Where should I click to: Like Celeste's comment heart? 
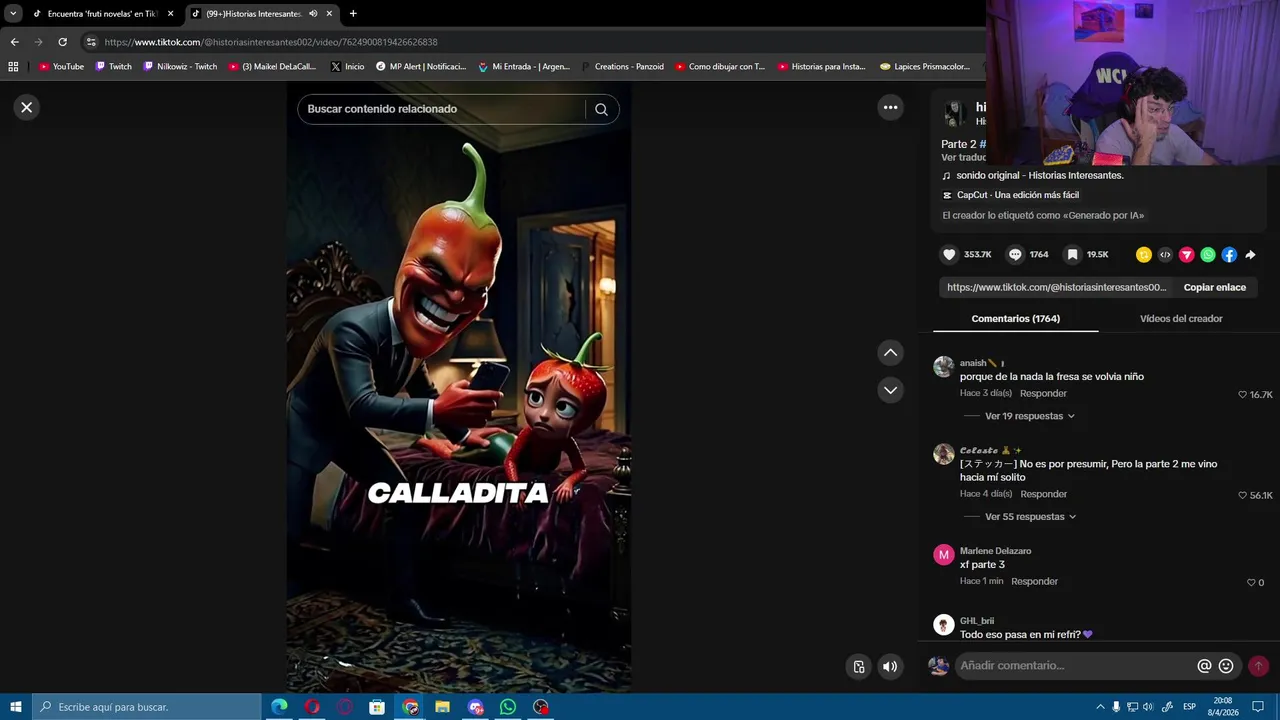1243,495
